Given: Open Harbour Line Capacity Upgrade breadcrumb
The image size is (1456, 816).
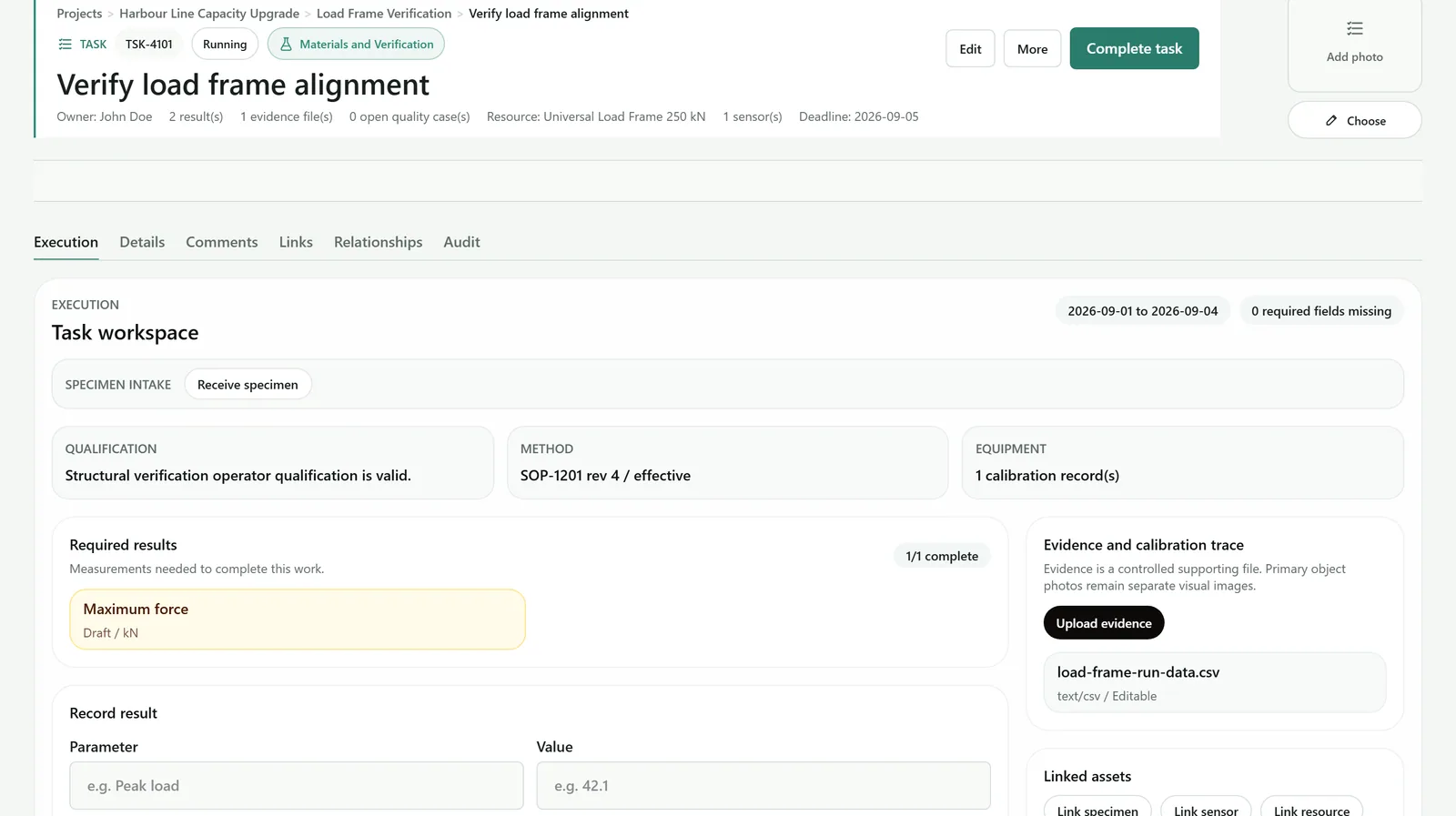Looking at the screenshot, I should tap(209, 14).
